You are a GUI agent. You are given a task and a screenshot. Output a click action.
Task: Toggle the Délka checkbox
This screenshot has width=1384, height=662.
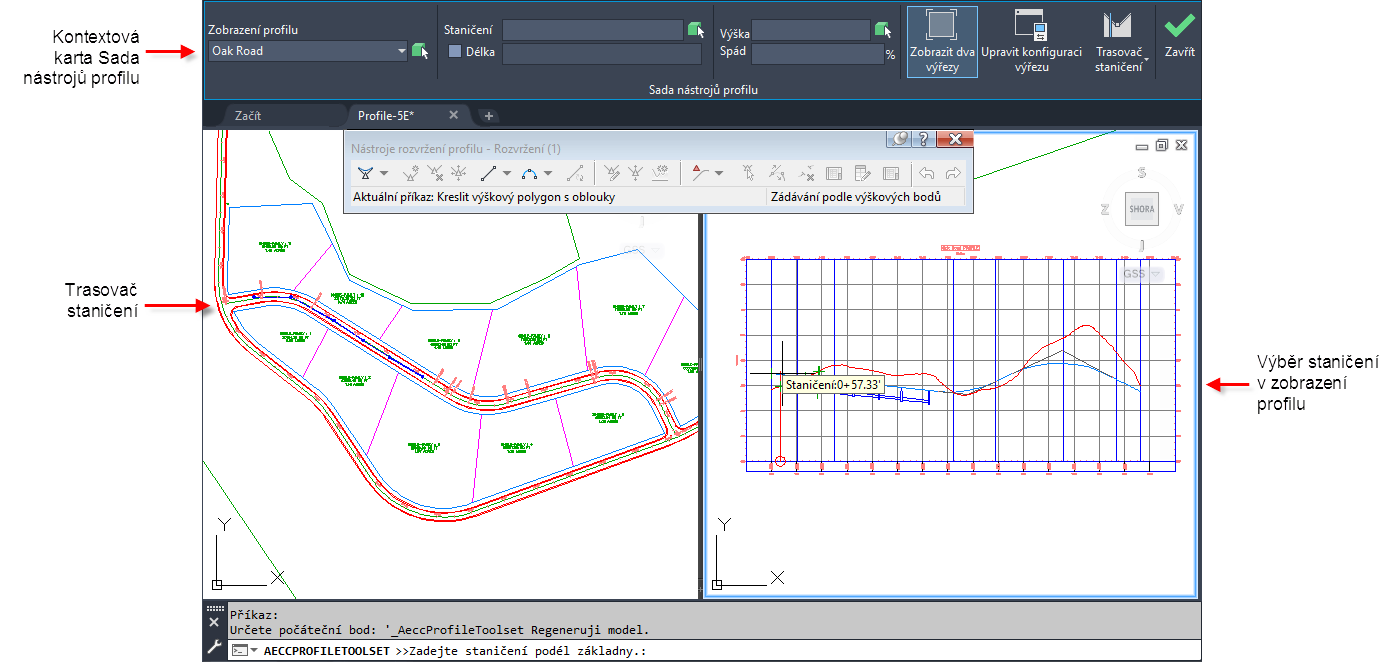click(454, 51)
